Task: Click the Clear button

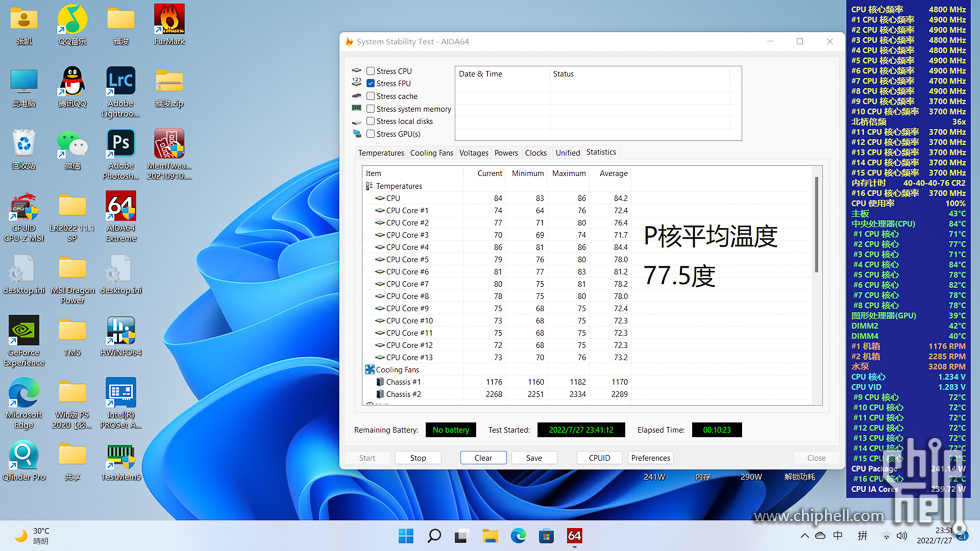Action: [x=483, y=458]
